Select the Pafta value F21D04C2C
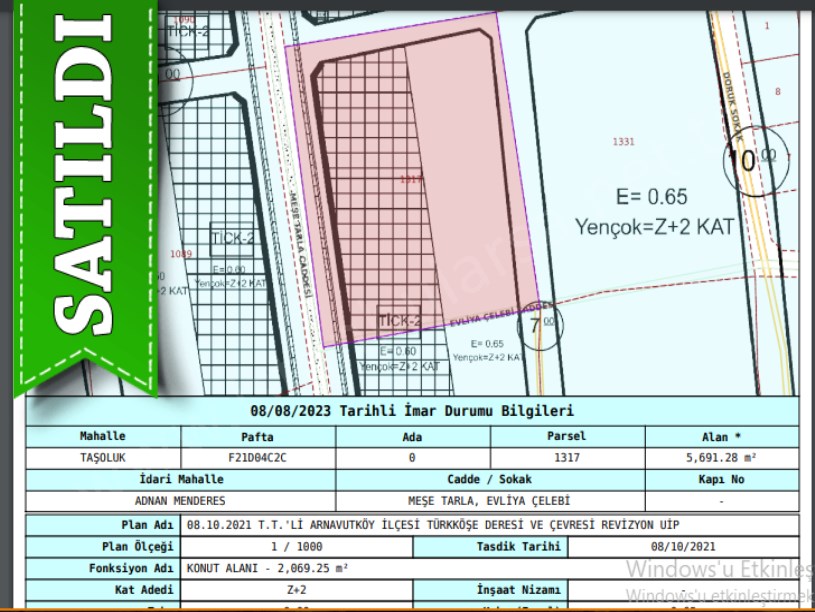This screenshot has height=612, width=815. pyautogui.click(x=257, y=458)
